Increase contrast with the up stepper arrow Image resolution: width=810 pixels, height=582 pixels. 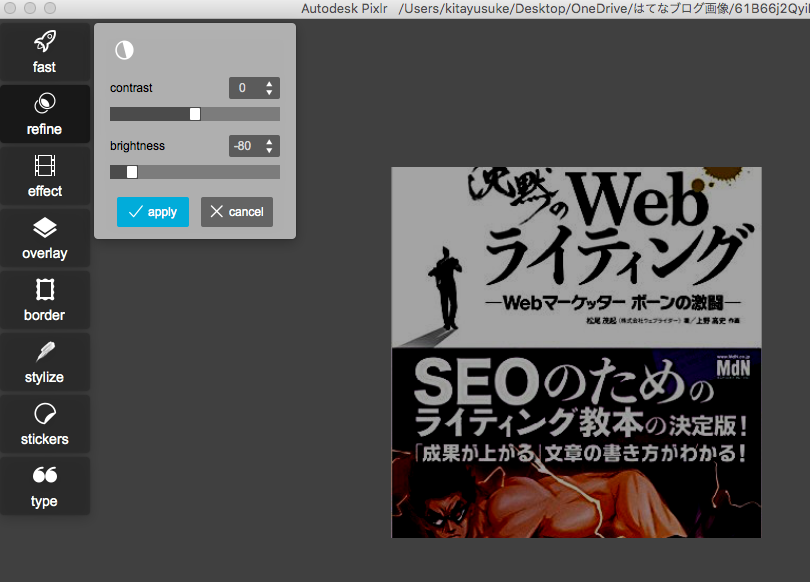point(269,83)
